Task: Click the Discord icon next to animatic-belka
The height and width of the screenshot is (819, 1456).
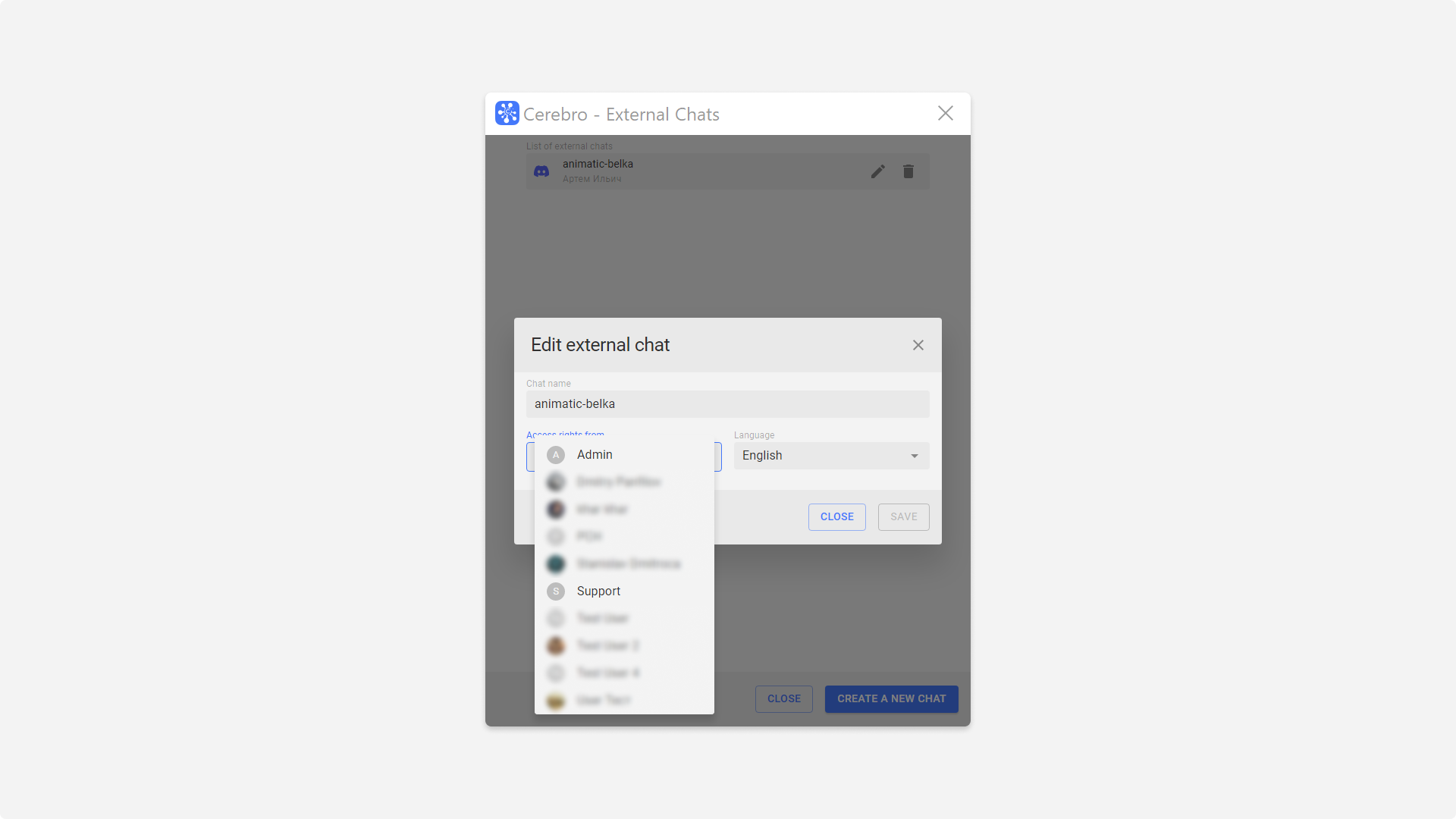Action: coord(541,171)
